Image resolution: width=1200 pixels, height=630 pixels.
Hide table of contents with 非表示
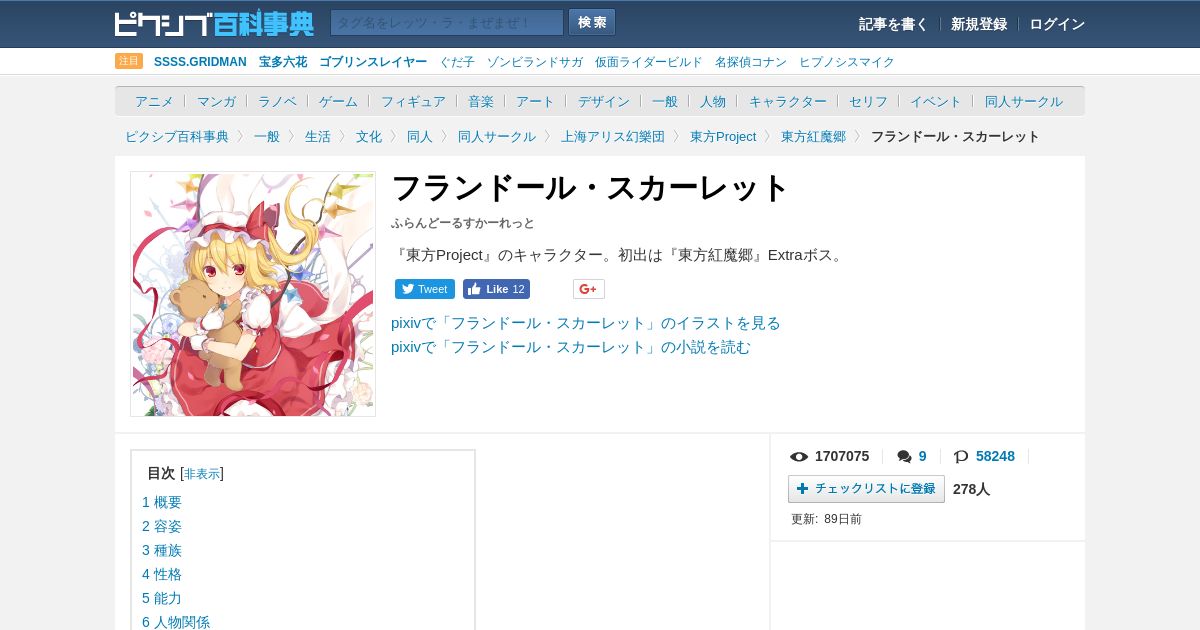click(x=202, y=474)
